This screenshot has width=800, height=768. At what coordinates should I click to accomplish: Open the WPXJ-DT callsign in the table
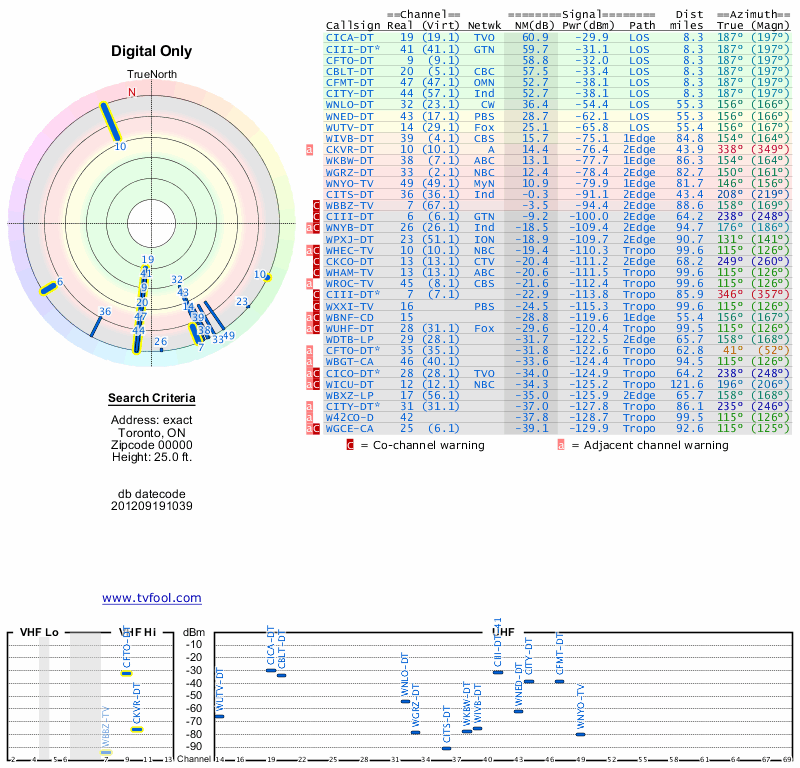tap(350, 239)
